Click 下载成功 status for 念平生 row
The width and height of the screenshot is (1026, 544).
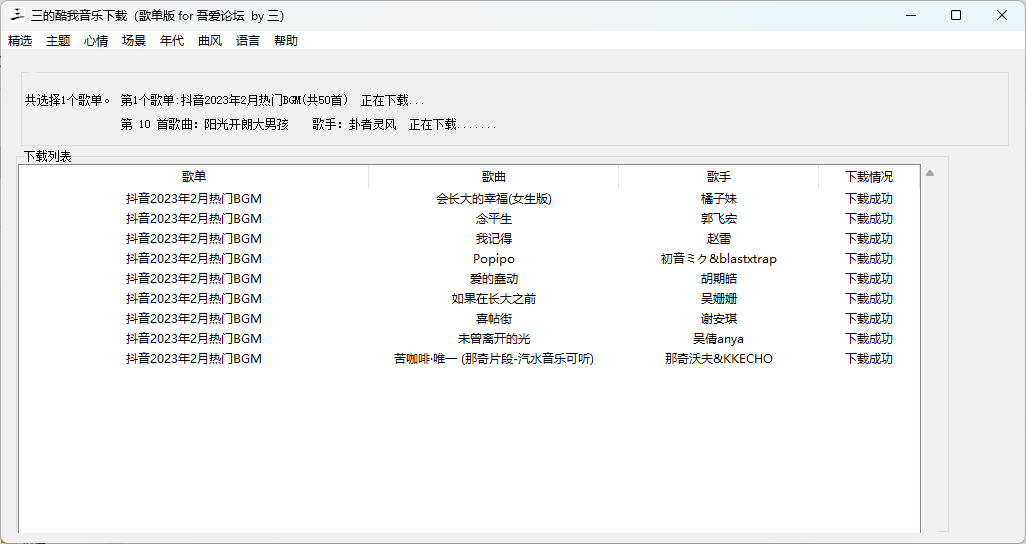point(869,219)
